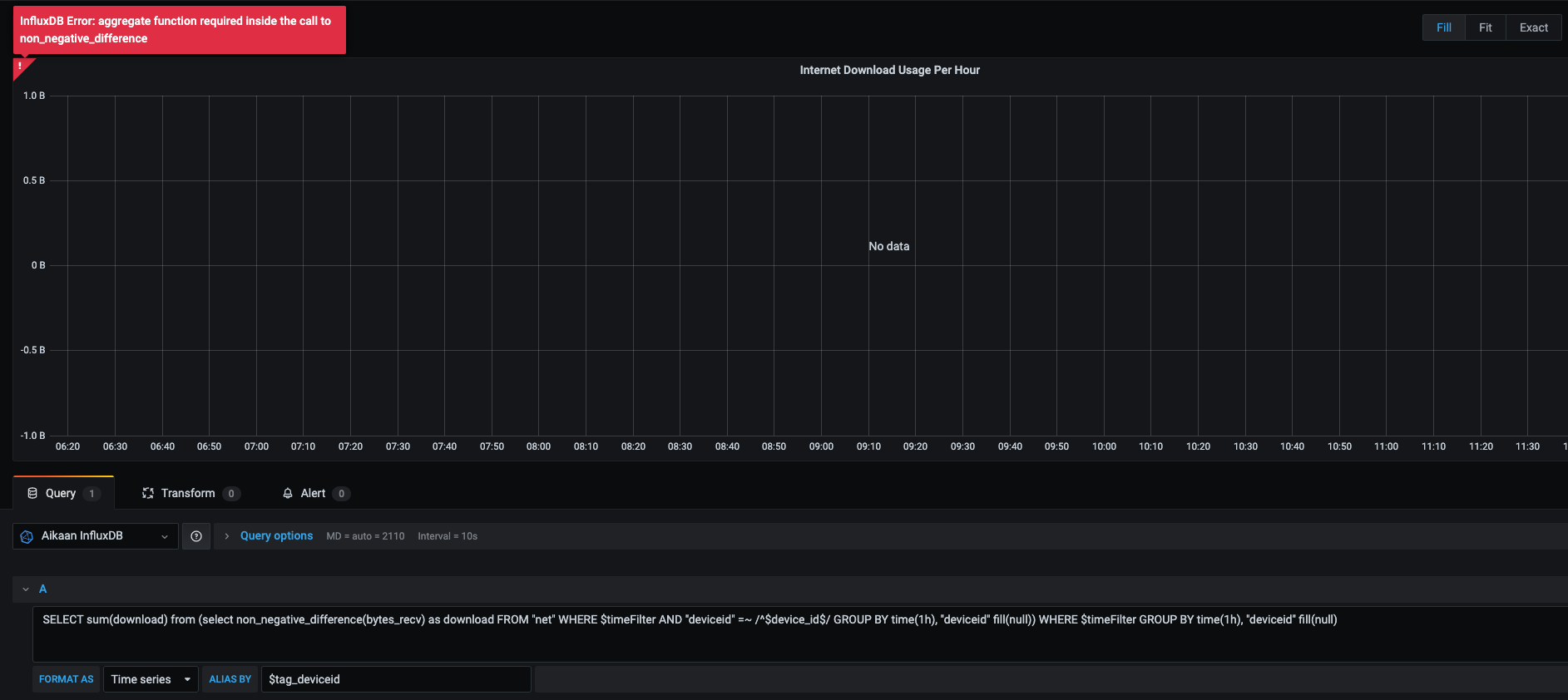Click the red panel error exclamation icon
Viewport: 1568px width, 700px height.
20,66
